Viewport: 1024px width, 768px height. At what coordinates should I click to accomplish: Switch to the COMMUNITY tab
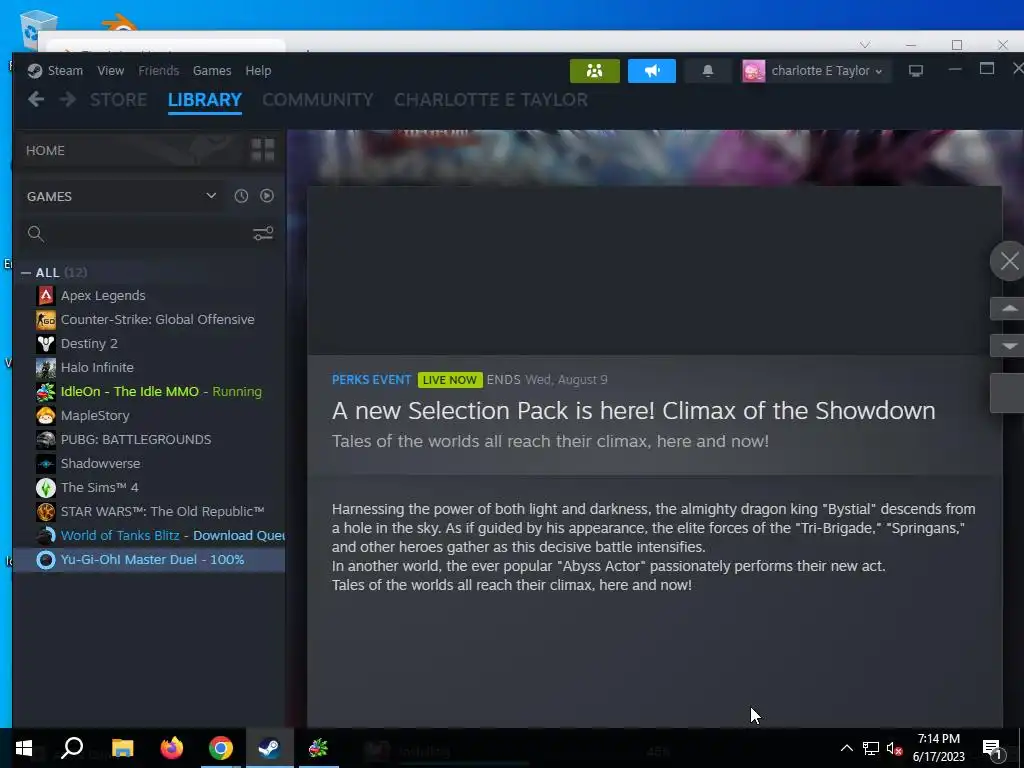pos(317,100)
